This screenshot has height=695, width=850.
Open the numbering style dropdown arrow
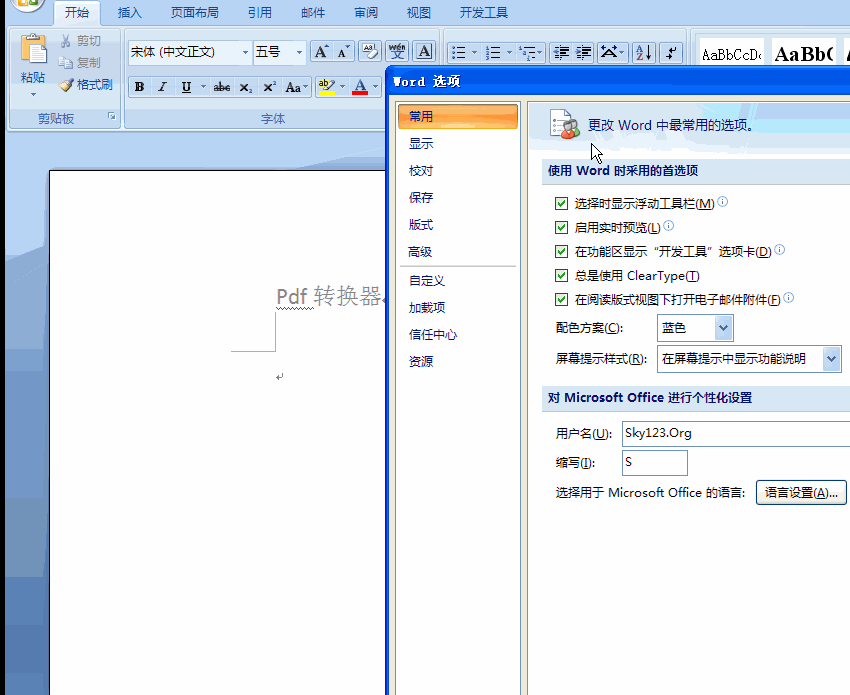pos(508,53)
